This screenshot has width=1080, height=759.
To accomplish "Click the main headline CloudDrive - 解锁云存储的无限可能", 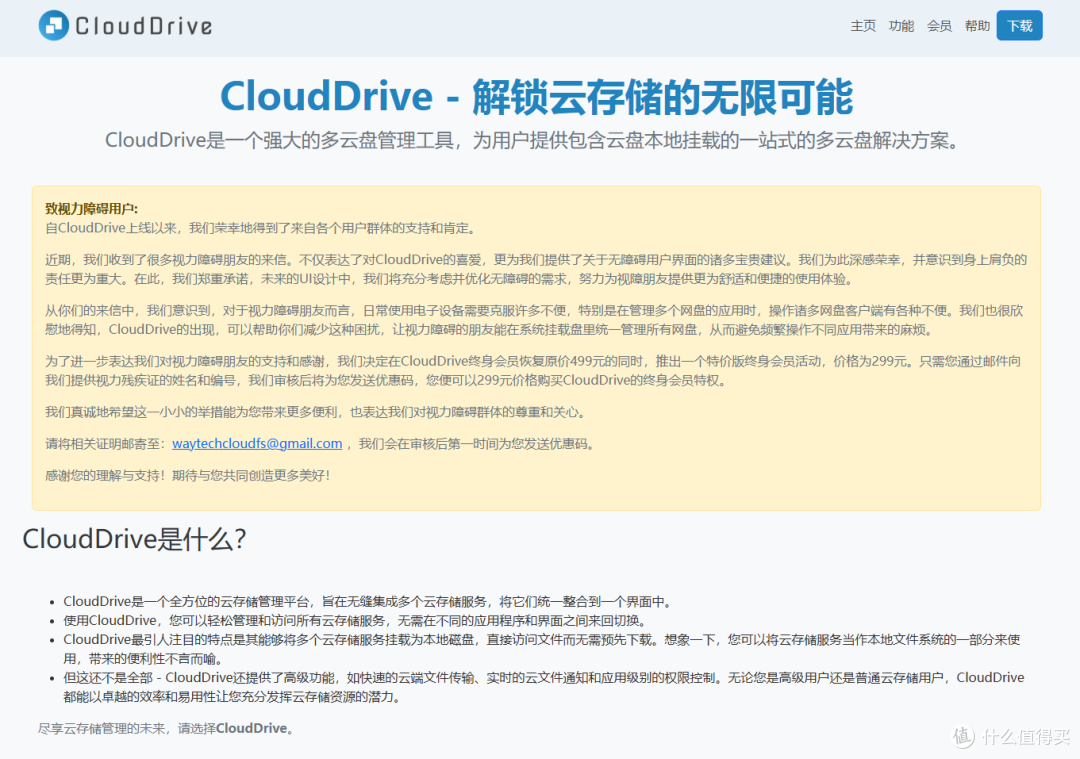I will pyautogui.click(x=537, y=96).
